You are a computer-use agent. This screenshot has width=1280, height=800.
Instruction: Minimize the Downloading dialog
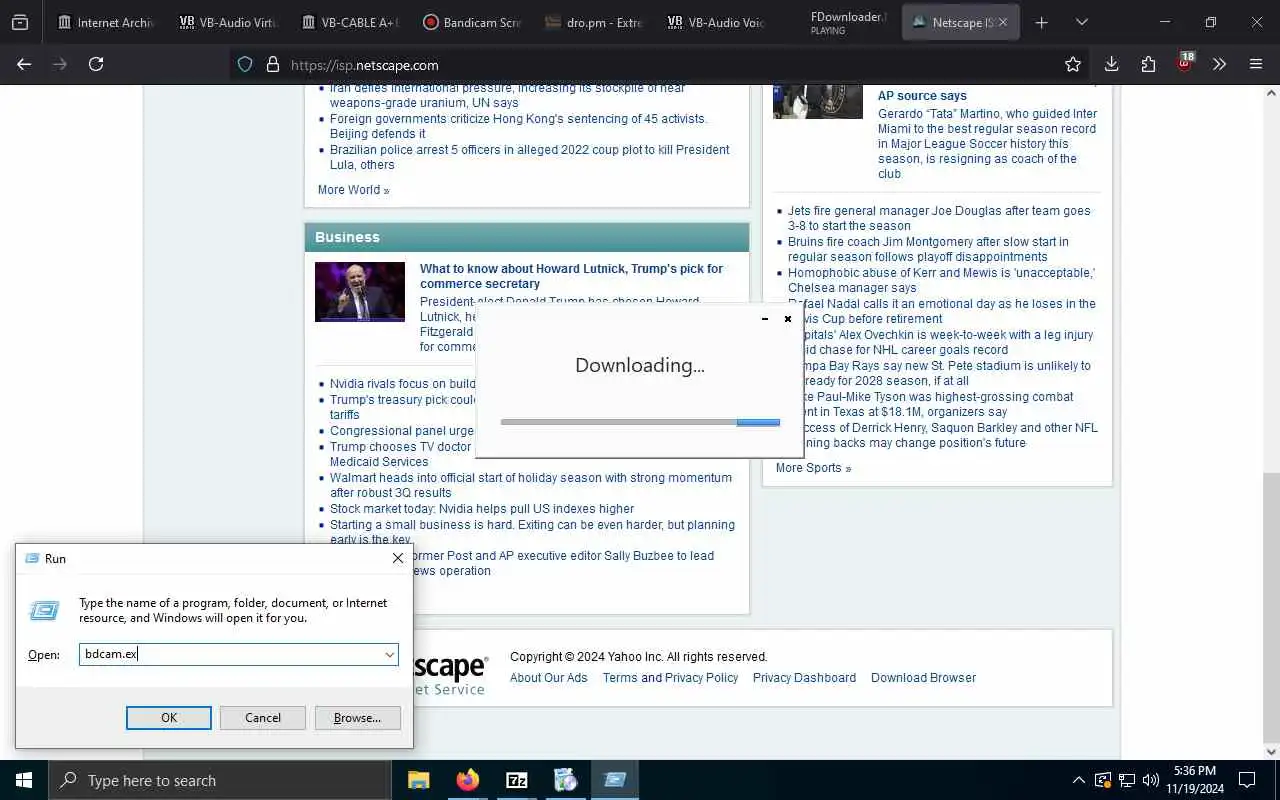pos(765,319)
